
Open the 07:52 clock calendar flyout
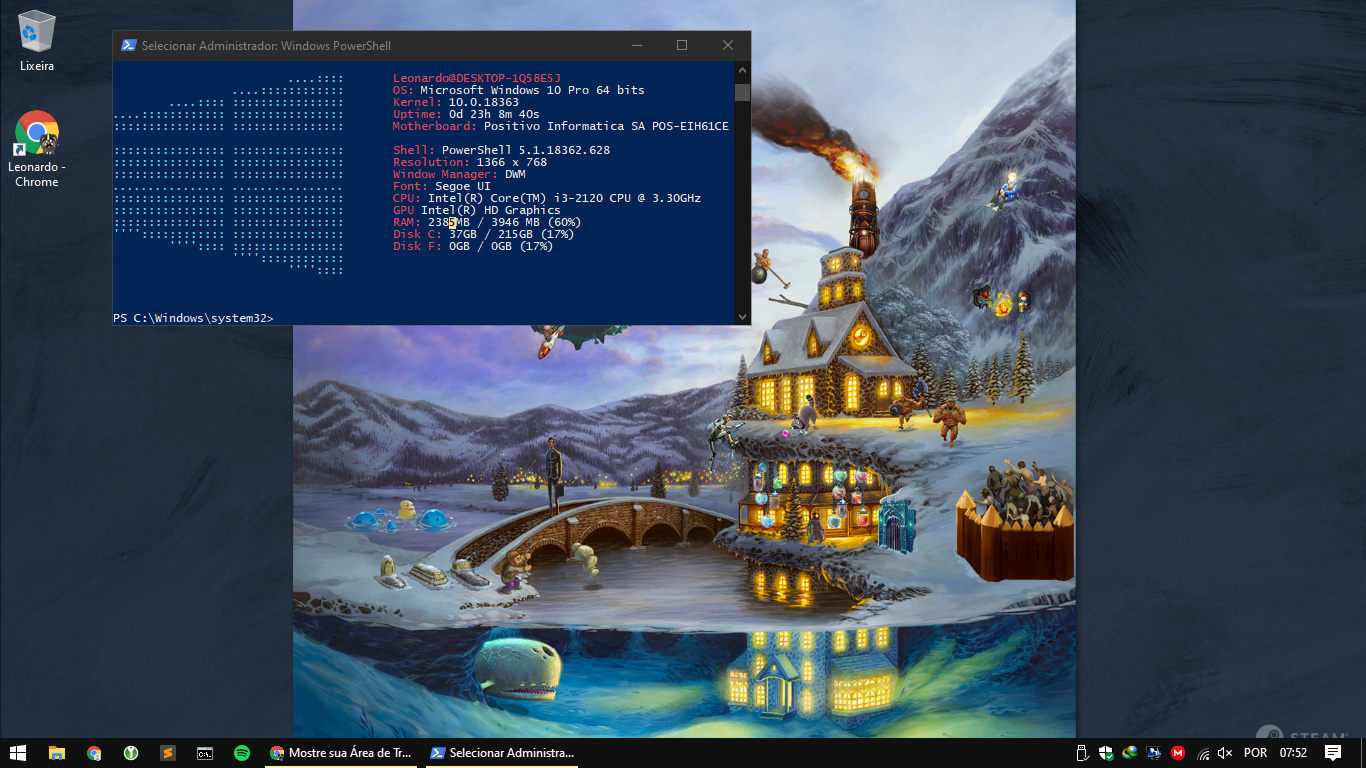pos(1293,753)
